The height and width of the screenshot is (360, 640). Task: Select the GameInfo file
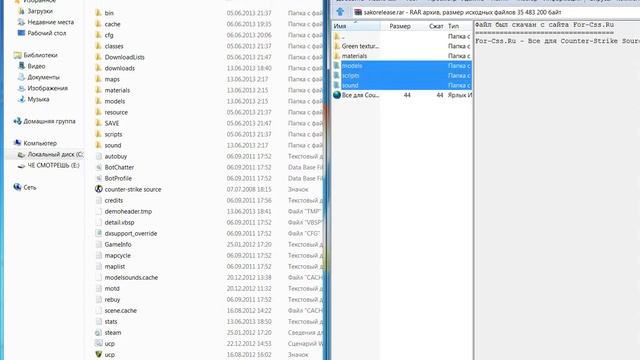118,244
